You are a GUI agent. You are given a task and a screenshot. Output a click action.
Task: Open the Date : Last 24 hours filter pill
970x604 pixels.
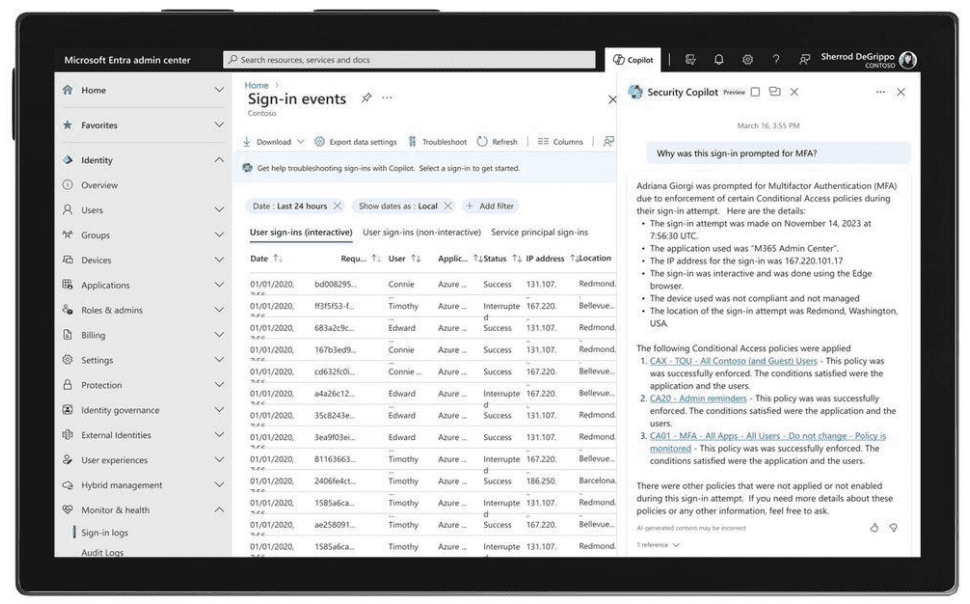(289, 205)
